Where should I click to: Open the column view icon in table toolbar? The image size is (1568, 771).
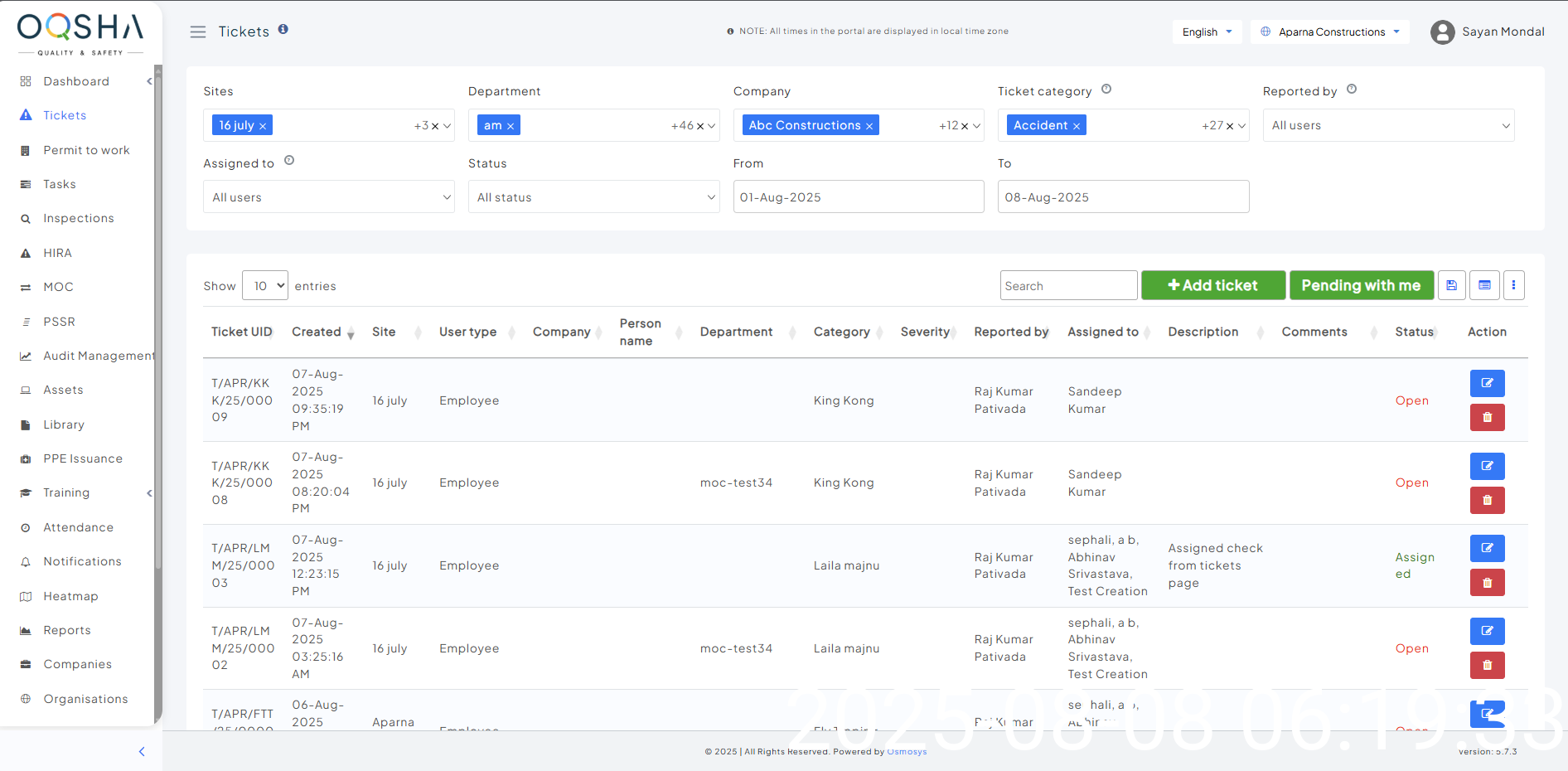[1483, 285]
